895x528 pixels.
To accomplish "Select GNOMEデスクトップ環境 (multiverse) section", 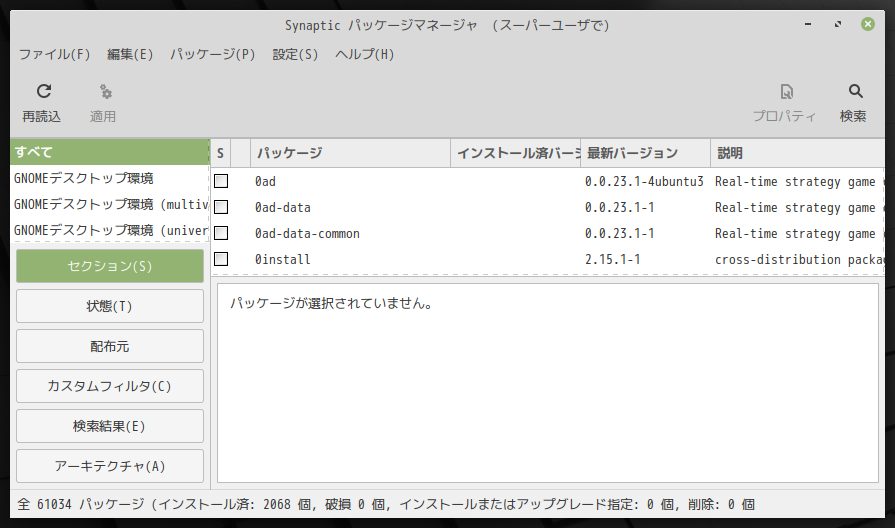I will (110, 204).
